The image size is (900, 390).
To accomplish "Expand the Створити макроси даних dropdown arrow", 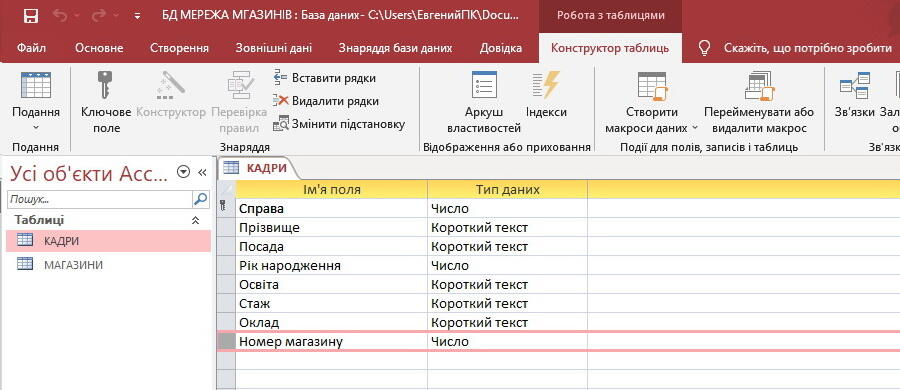I will 695,128.
